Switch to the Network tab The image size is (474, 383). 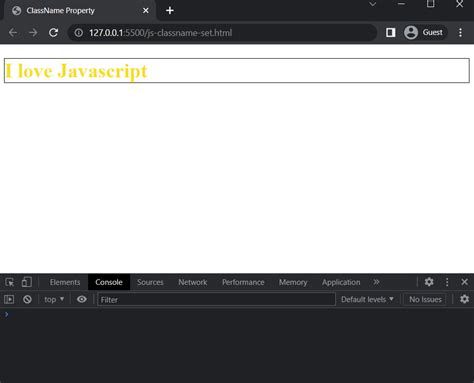[193, 282]
